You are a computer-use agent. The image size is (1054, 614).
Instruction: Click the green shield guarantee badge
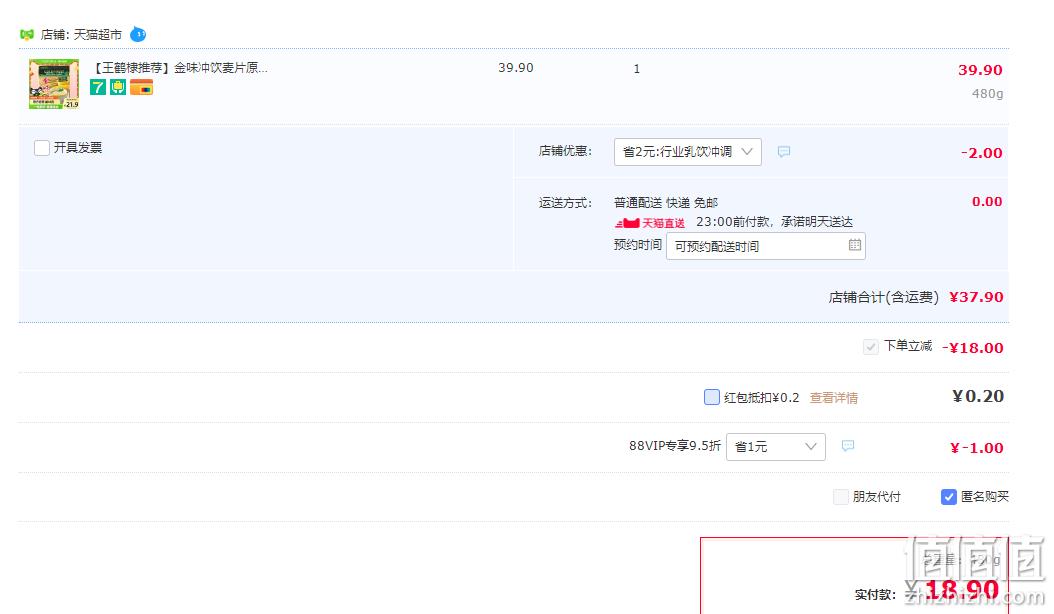point(118,87)
